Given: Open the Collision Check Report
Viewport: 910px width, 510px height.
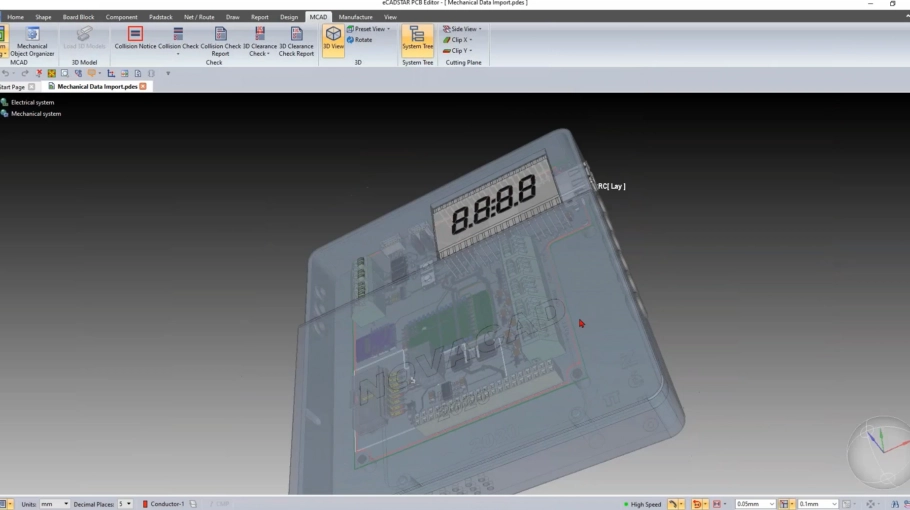Looking at the screenshot, I should [x=220, y=40].
